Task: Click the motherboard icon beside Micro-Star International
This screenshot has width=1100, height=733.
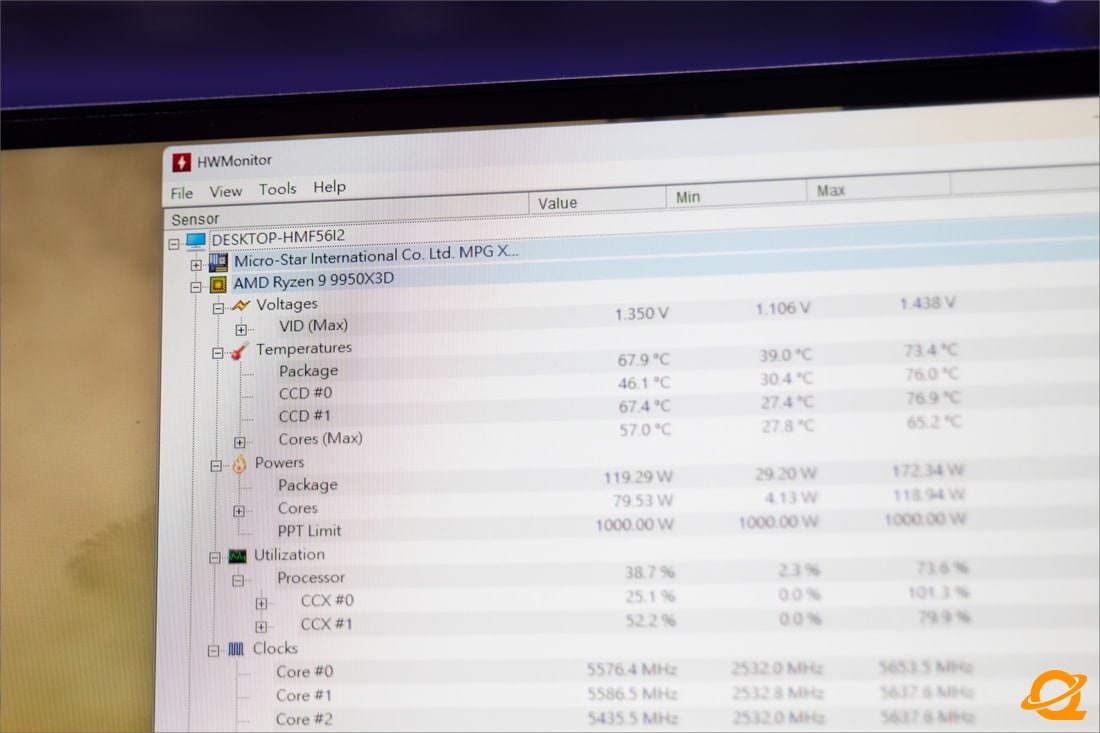Action: click(218, 262)
